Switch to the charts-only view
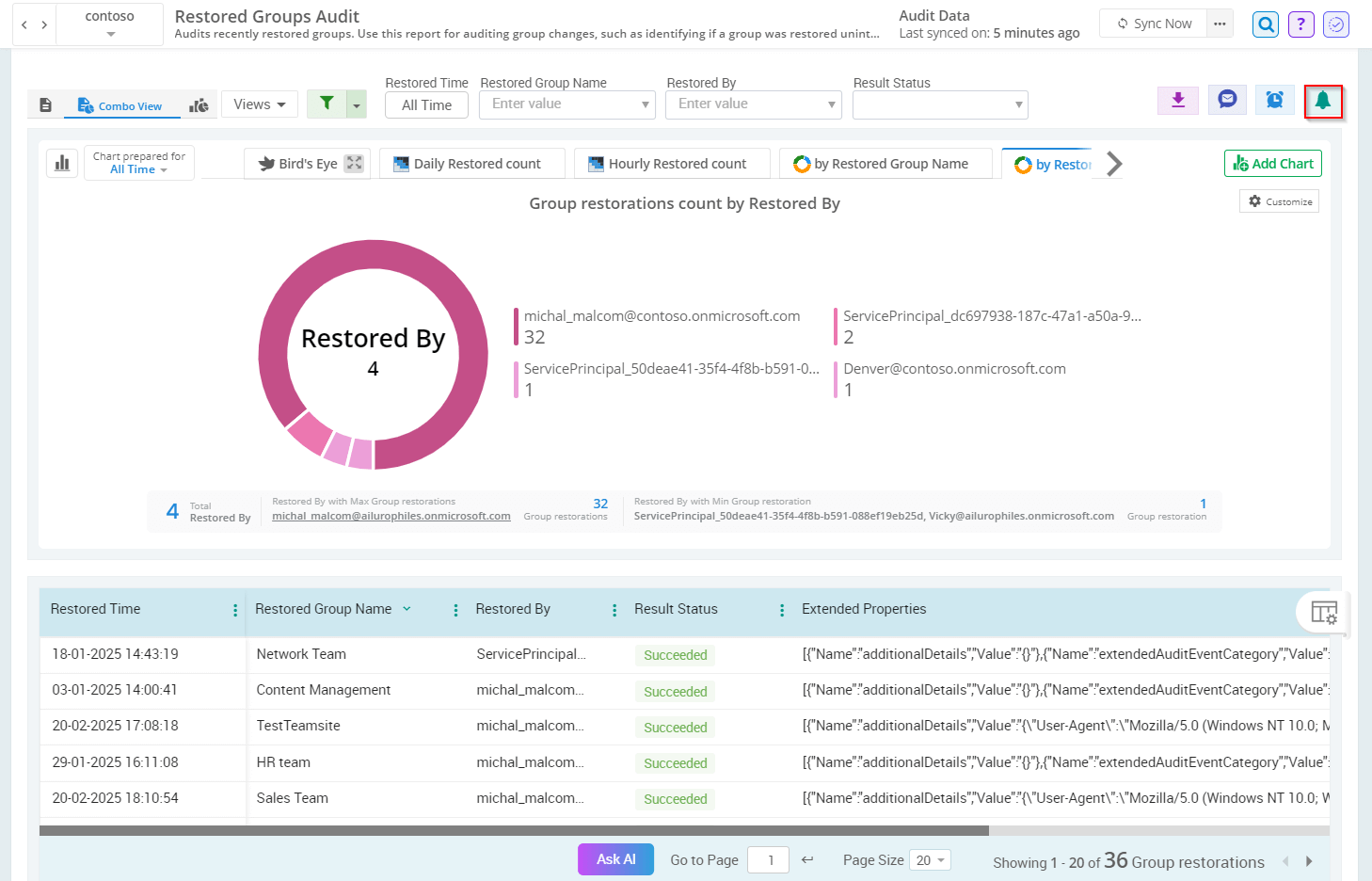Viewport: 1372px width, 881px height. (x=199, y=104)
